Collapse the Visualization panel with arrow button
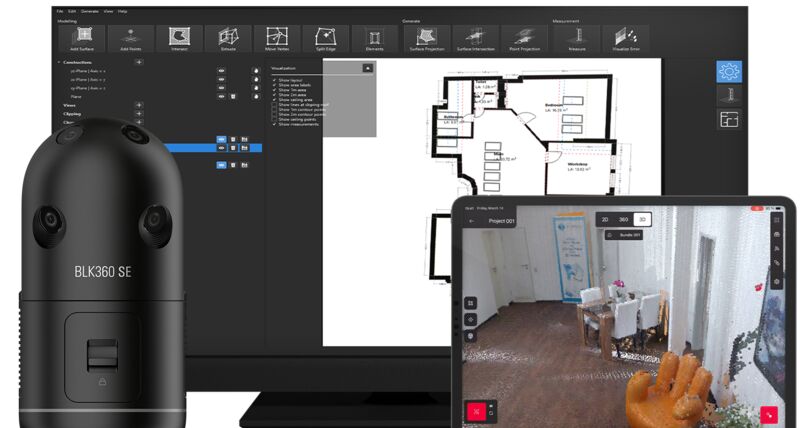Screen dimensions: 800x428 point(368,68)
